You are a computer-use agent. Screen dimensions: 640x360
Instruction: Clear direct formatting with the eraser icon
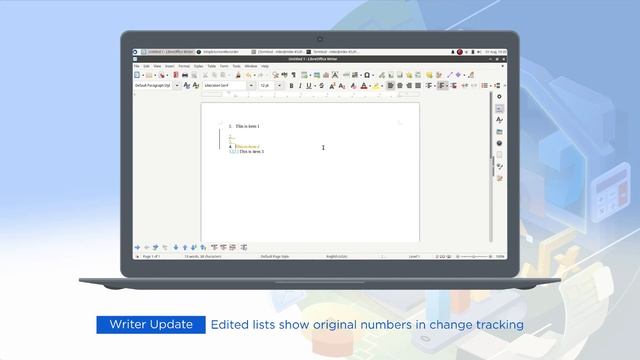(353, 86)
